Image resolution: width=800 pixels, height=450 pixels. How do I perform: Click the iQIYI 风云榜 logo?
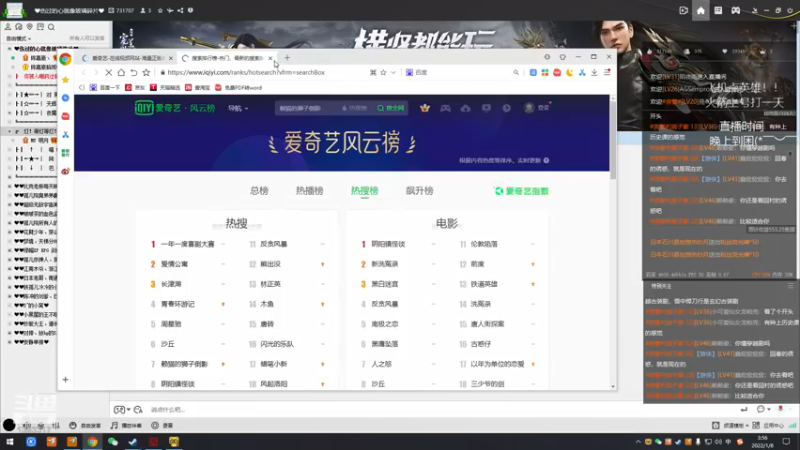tap(174, 108)
